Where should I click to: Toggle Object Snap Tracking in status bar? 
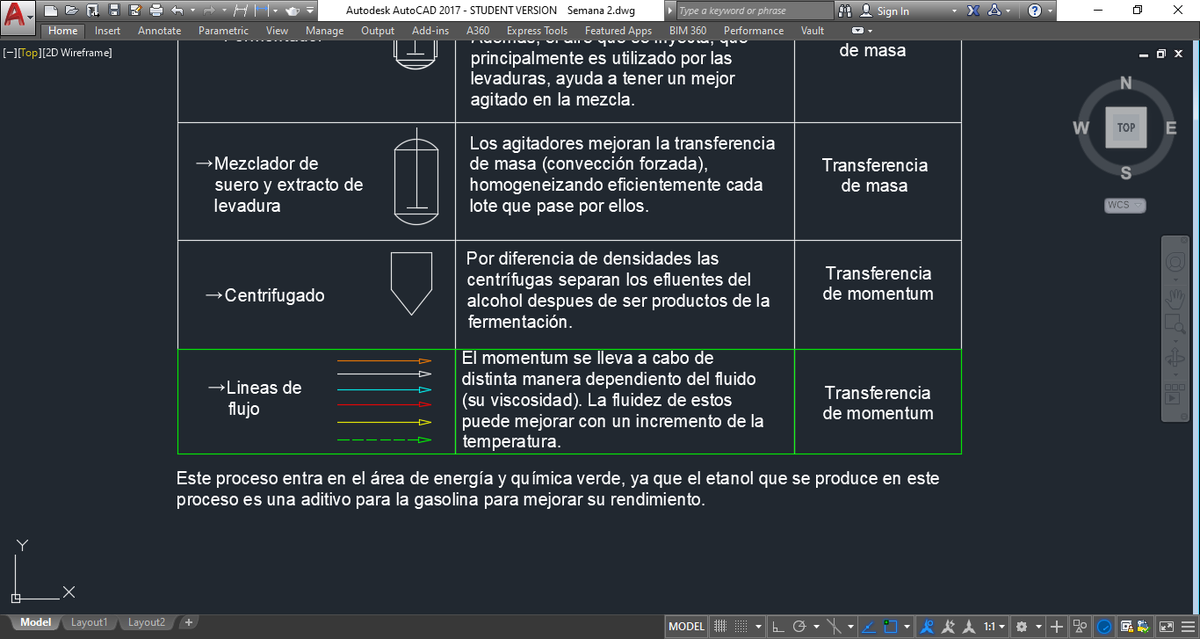coord(868,627)
